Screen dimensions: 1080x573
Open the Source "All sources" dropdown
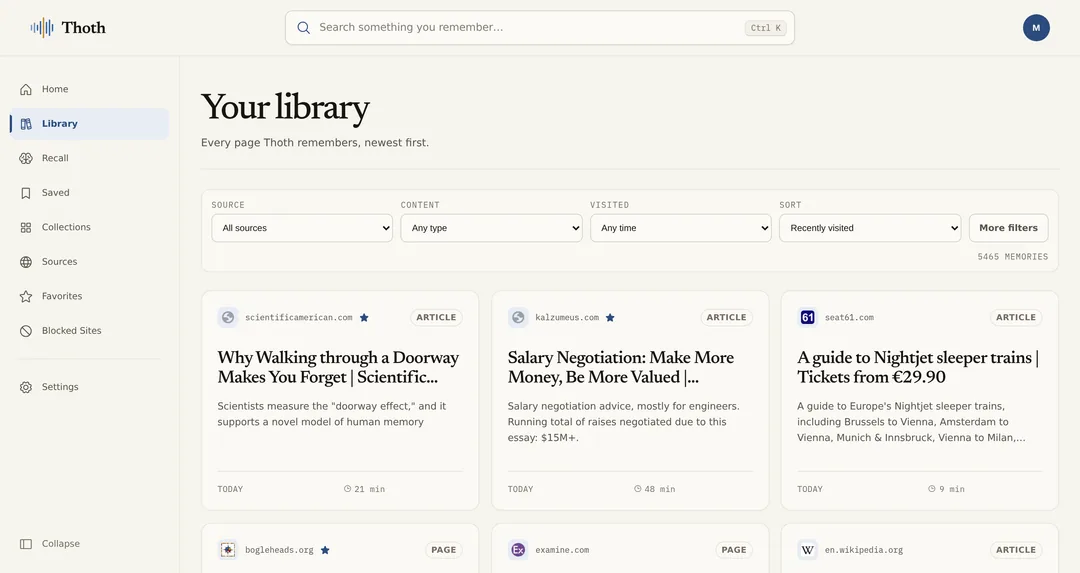302,228
